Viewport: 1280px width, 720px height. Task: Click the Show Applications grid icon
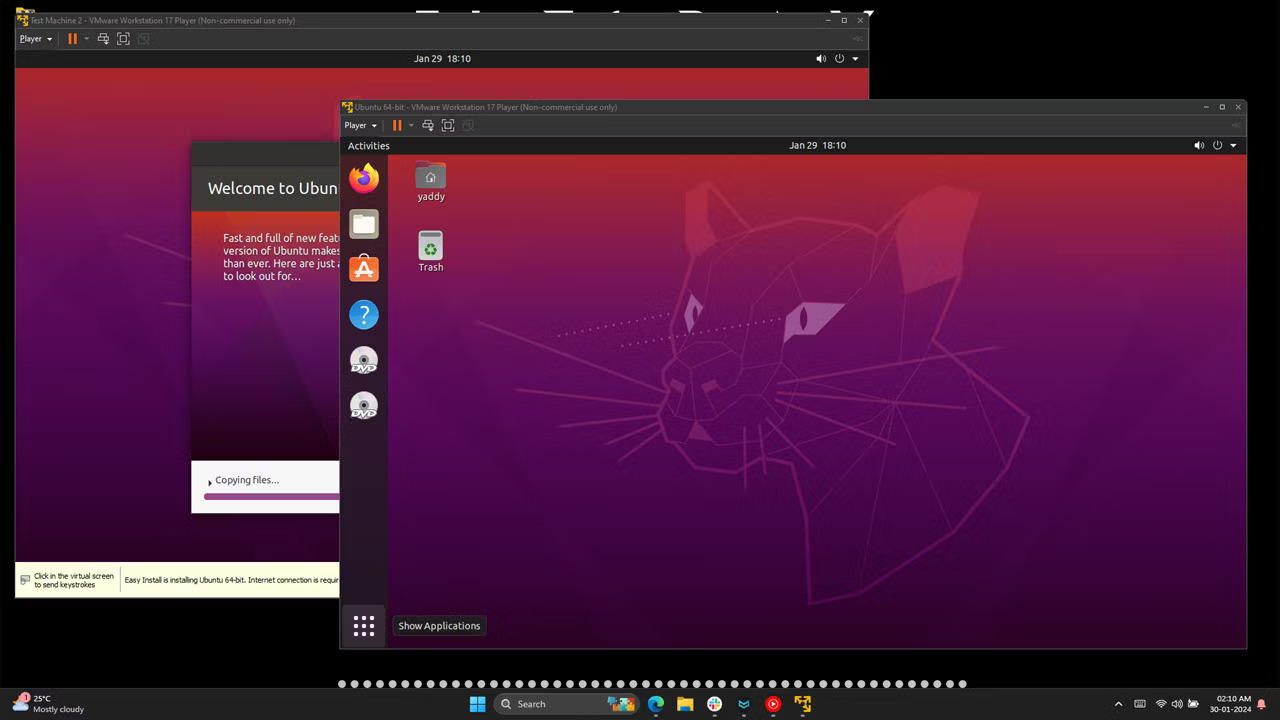tap(363, 625)
